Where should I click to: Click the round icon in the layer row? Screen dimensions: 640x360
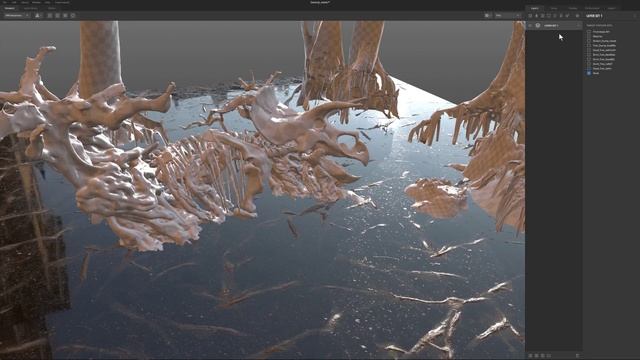(x=538, y=25)
